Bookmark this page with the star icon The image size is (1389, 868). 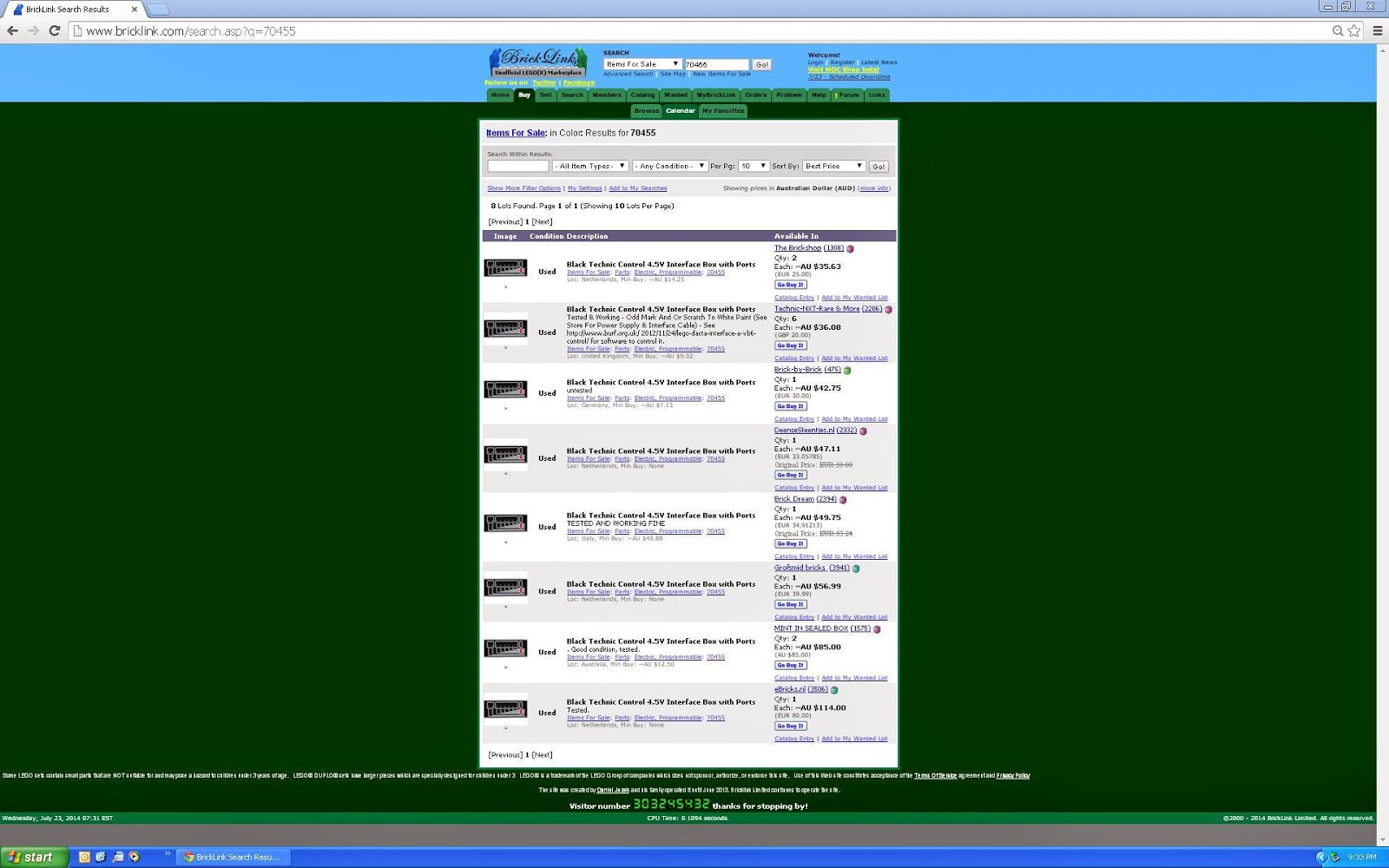coord(1354,30)
